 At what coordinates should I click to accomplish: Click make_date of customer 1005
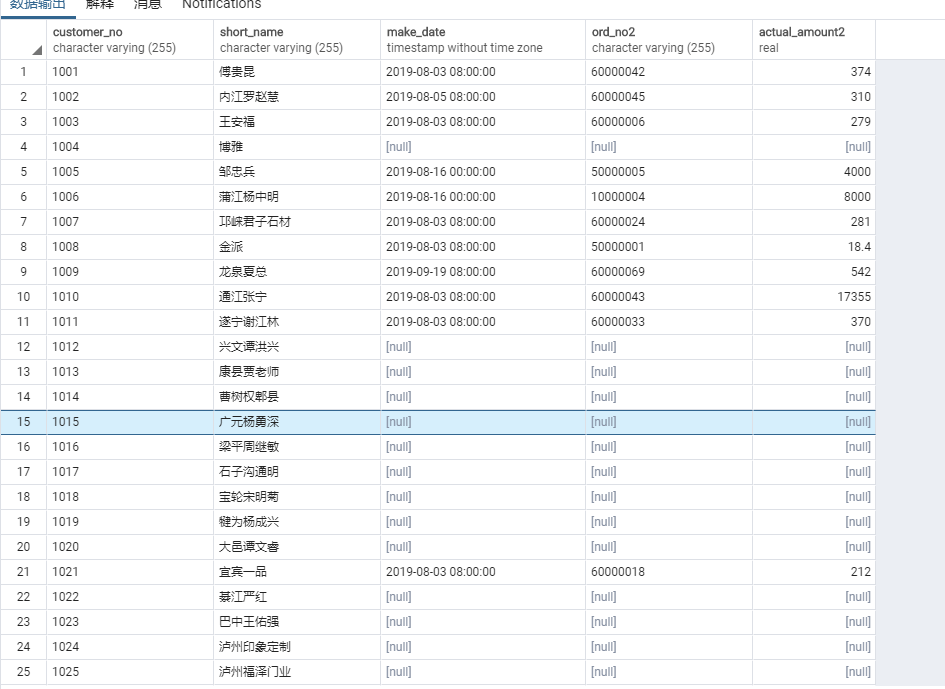coord(483,172)
